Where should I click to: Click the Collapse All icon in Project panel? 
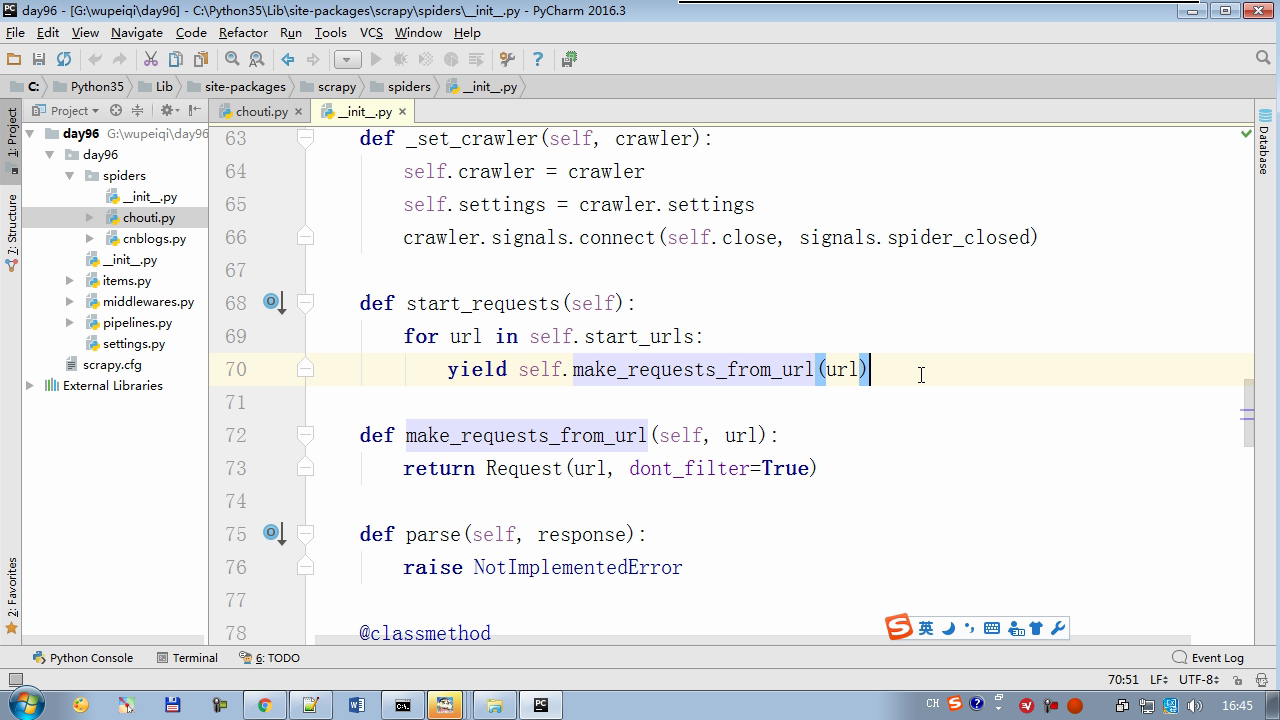click(138, 111)
